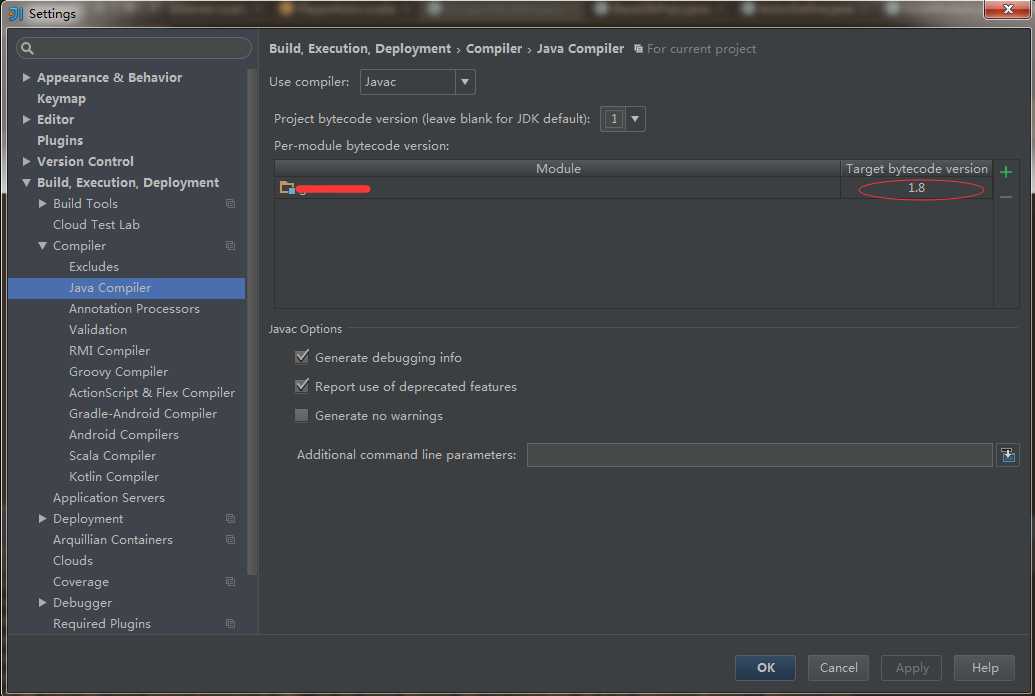Viewport: 1035px width, 696px height.
Task: Close the Settings window
Action: [1007, 9]
